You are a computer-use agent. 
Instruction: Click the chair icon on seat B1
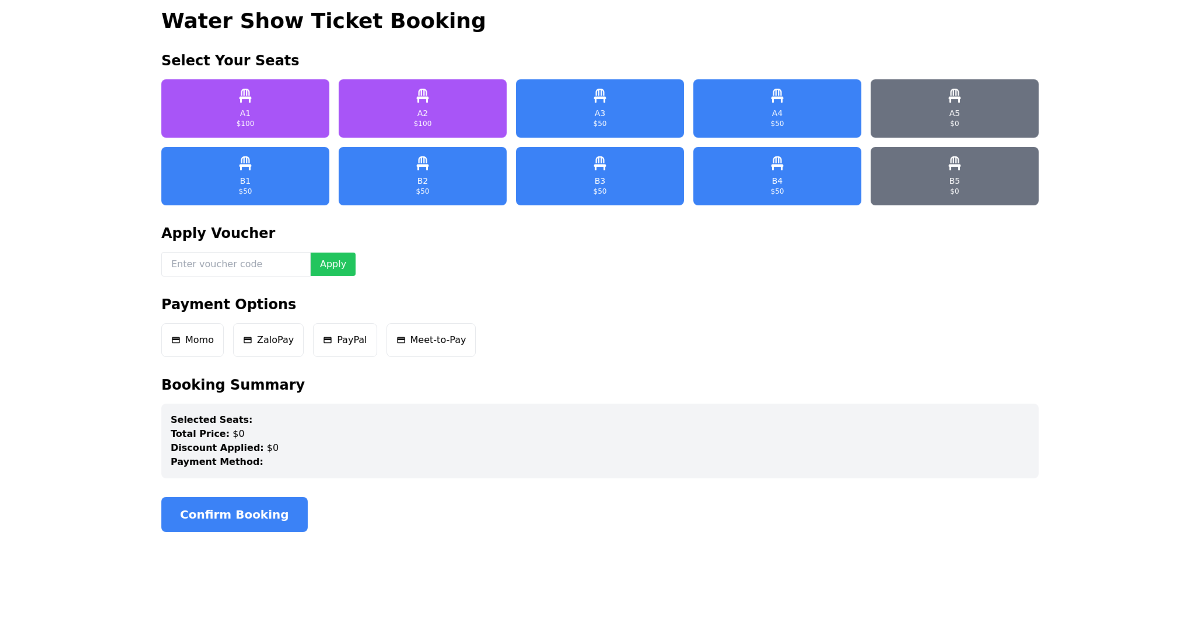[245, 164]
